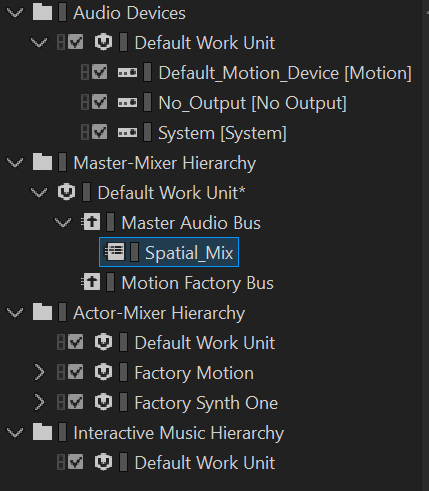Click the Factory Synth One work unit icon
The image size is (429, 491).
103,402
